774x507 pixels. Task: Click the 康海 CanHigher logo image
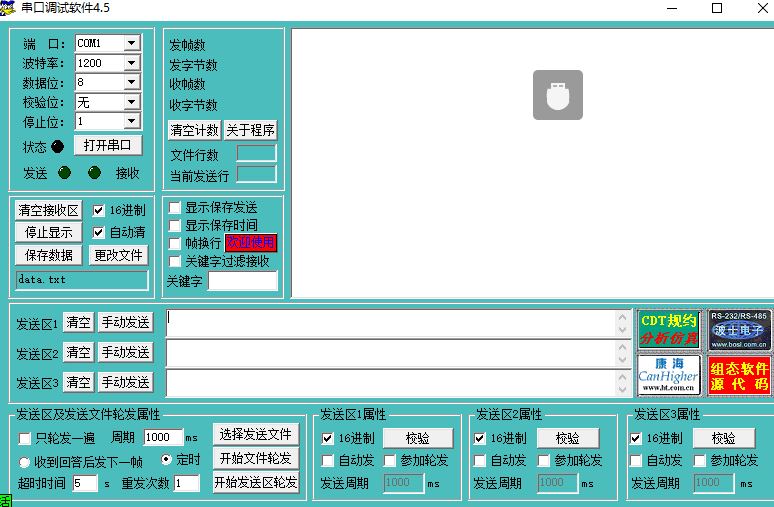[668, 375]
